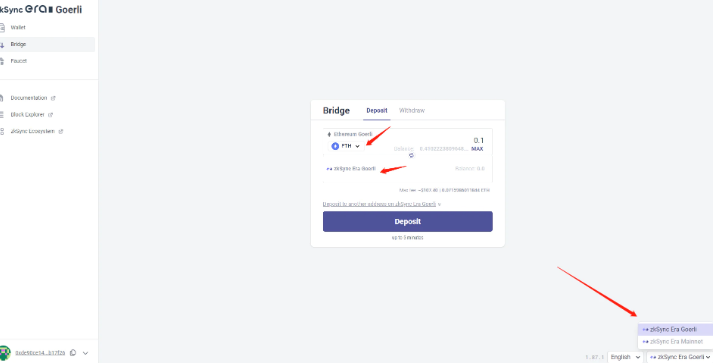Click Deposit to another address link
717x363 pixels.
382,204
